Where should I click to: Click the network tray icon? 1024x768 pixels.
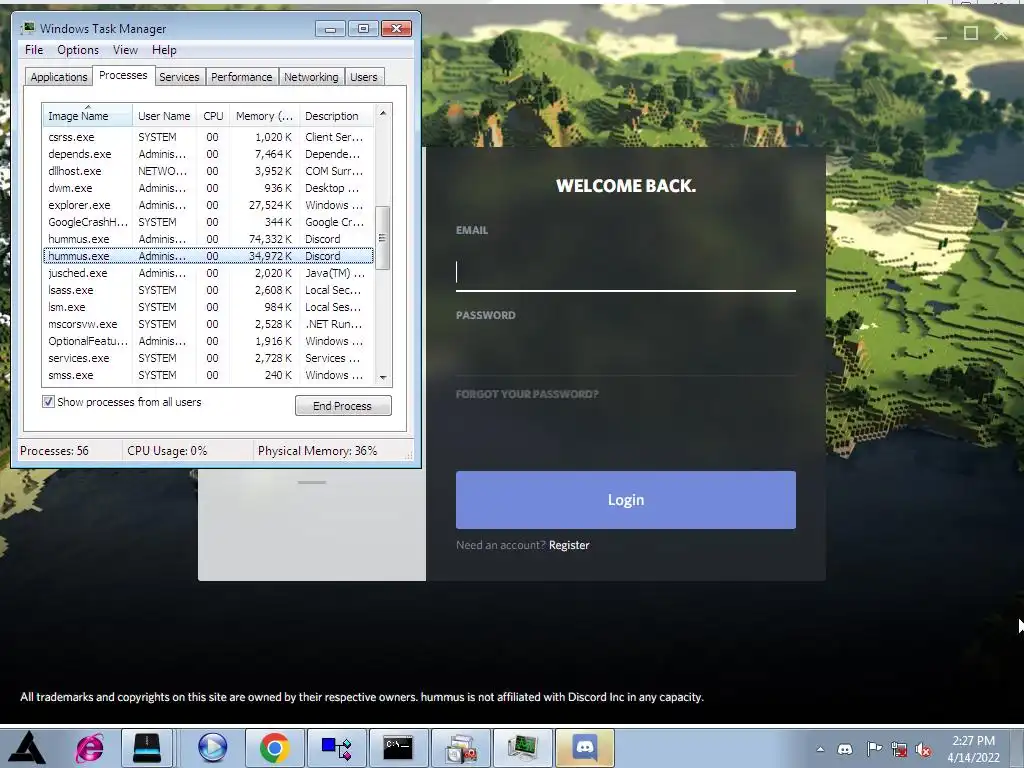899,749
